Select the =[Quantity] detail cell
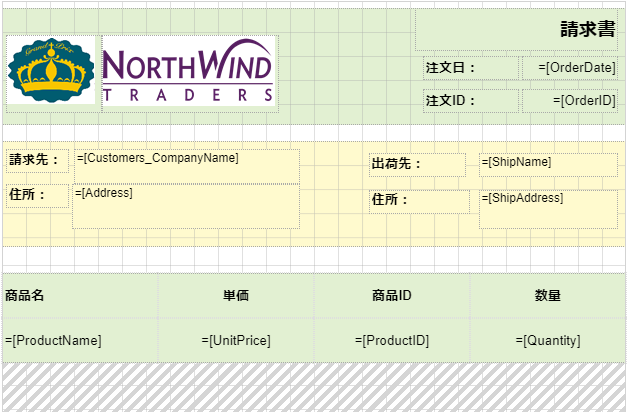The image size is (627, 412). tap(548, 340)
